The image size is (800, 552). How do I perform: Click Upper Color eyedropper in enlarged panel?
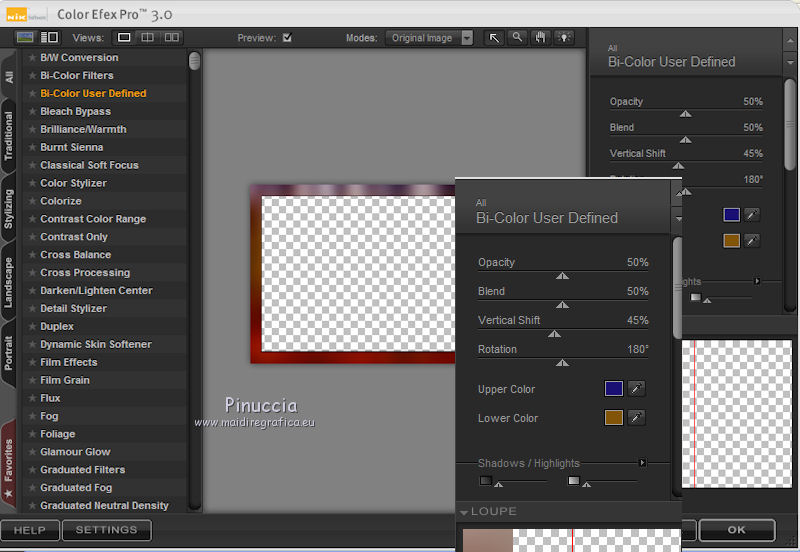636,389
